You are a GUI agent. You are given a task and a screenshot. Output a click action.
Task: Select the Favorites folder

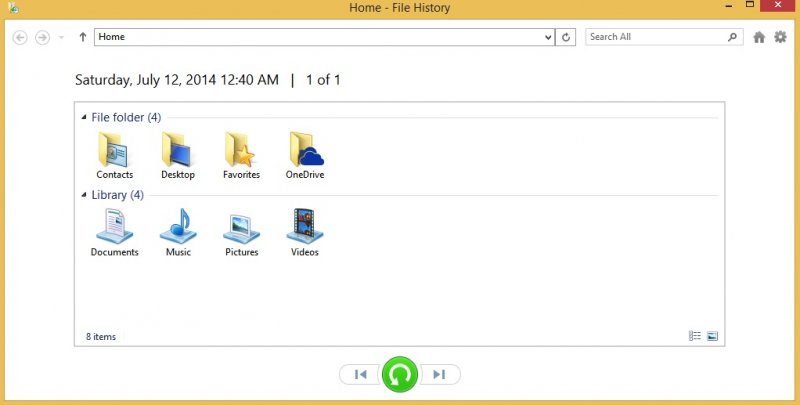click(241, 156)
